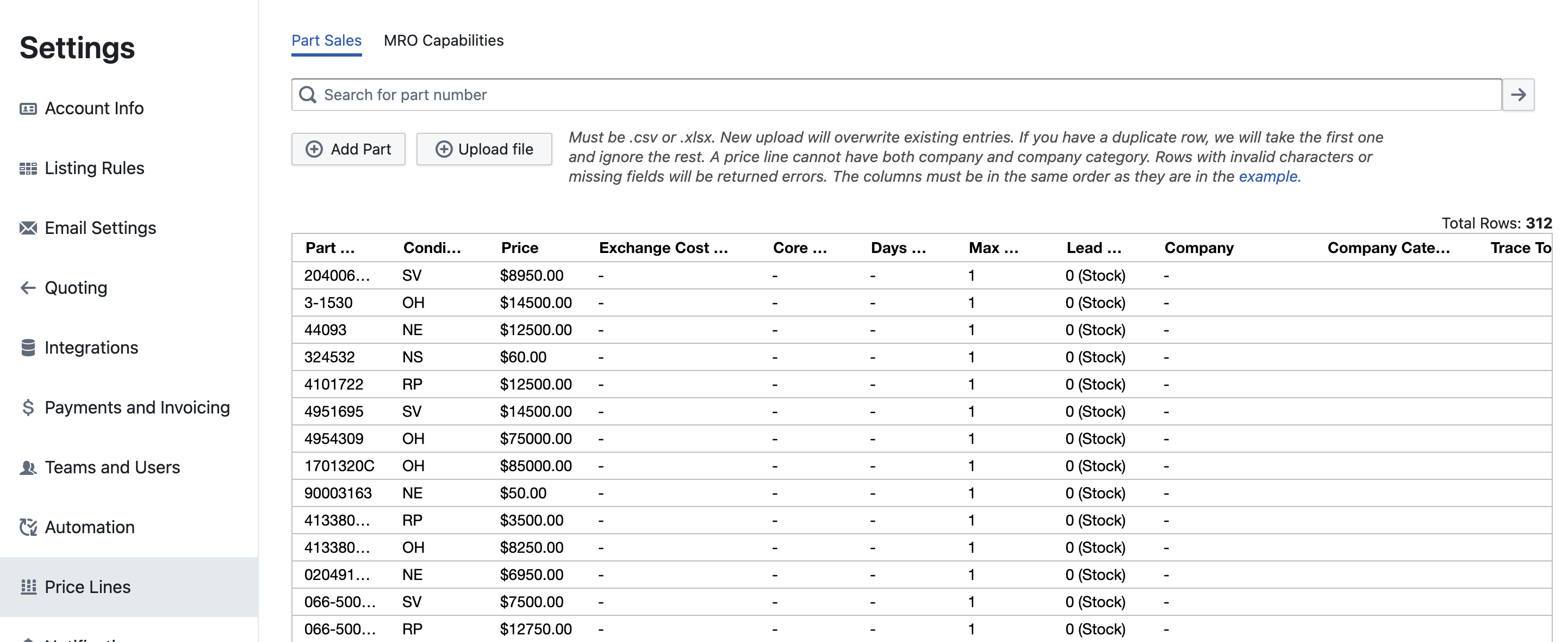Click the Add Part button
The image size is (1568, 642).
pos(348,149)
